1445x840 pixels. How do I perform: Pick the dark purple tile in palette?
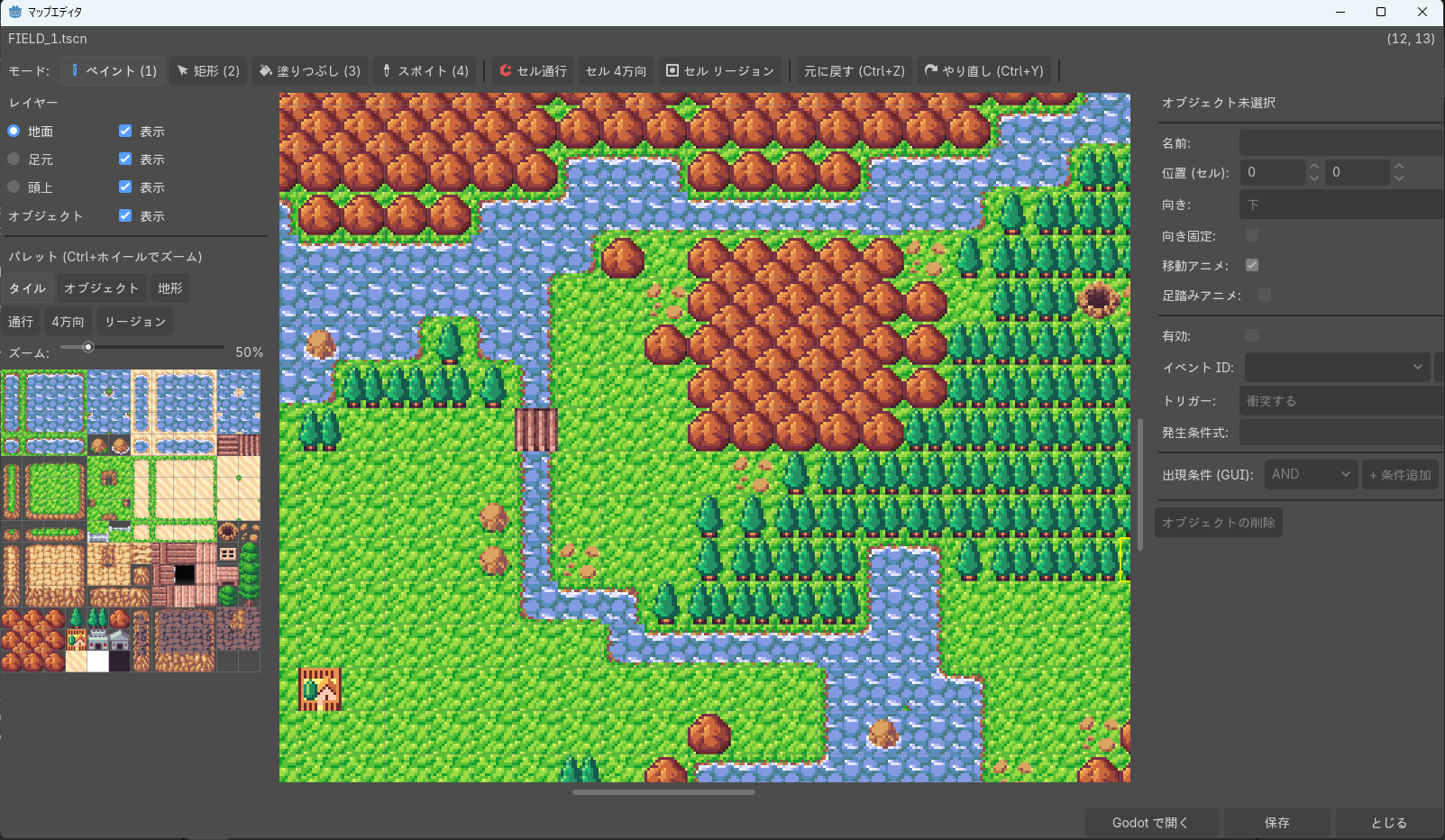[119, 661]
